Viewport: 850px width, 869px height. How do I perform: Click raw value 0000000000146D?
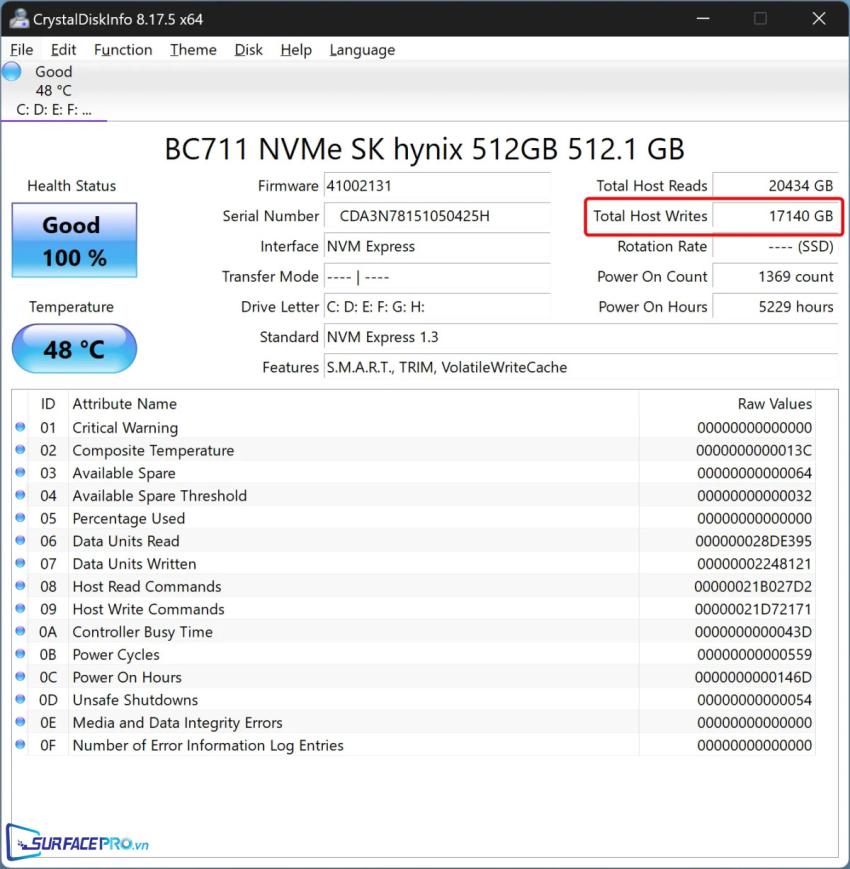coord(754,678)
